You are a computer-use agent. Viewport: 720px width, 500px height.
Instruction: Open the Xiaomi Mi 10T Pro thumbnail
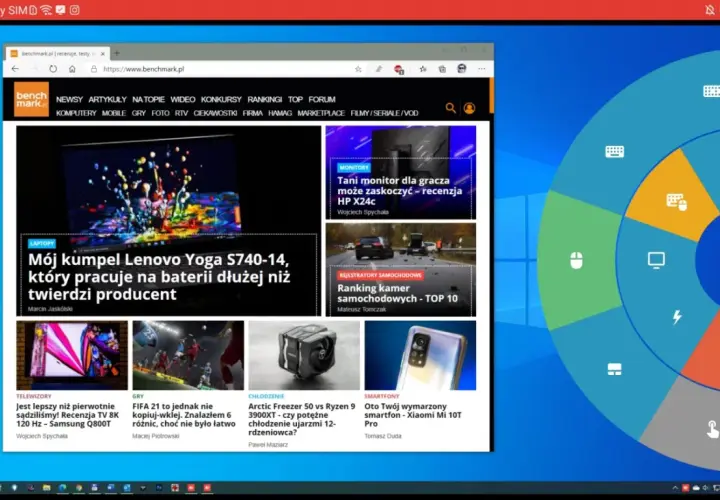coord(420,355)
